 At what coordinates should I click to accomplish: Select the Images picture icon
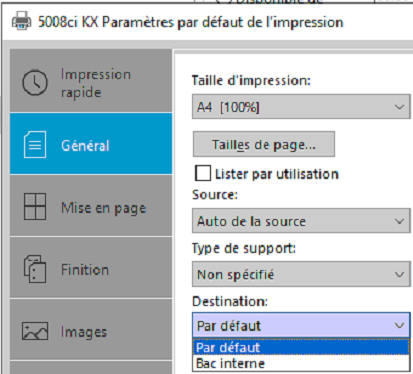pyautogui.click(x=35, y=331)
